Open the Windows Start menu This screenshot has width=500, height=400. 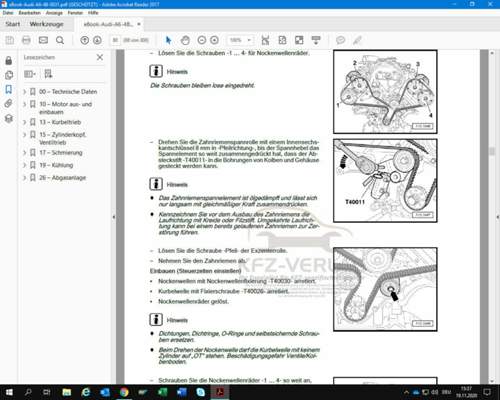(9, 392)
